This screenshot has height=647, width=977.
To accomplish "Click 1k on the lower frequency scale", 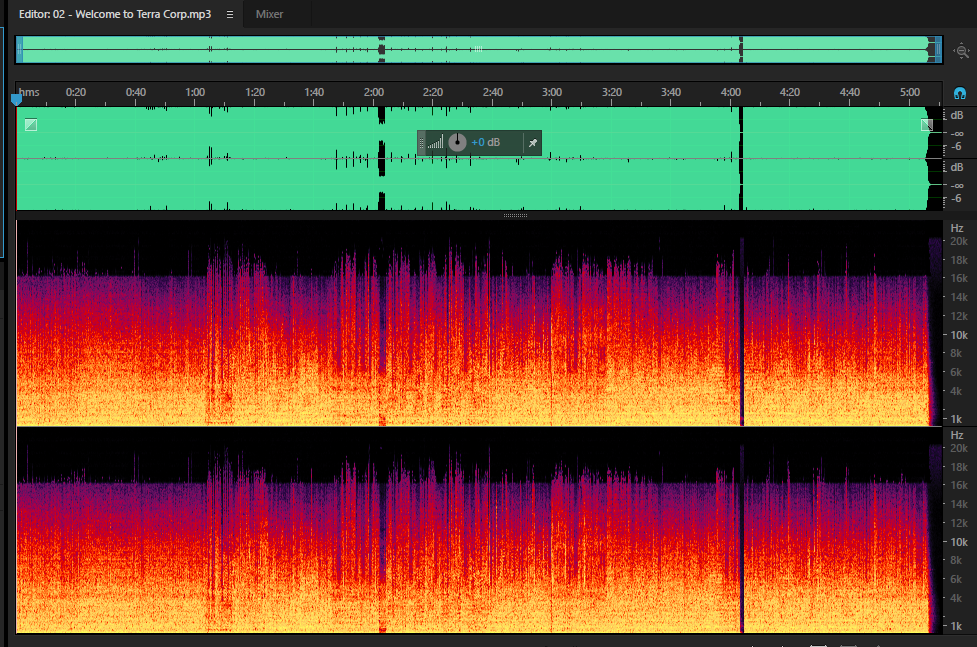I will pyautogui.click(x=956, y=626).
